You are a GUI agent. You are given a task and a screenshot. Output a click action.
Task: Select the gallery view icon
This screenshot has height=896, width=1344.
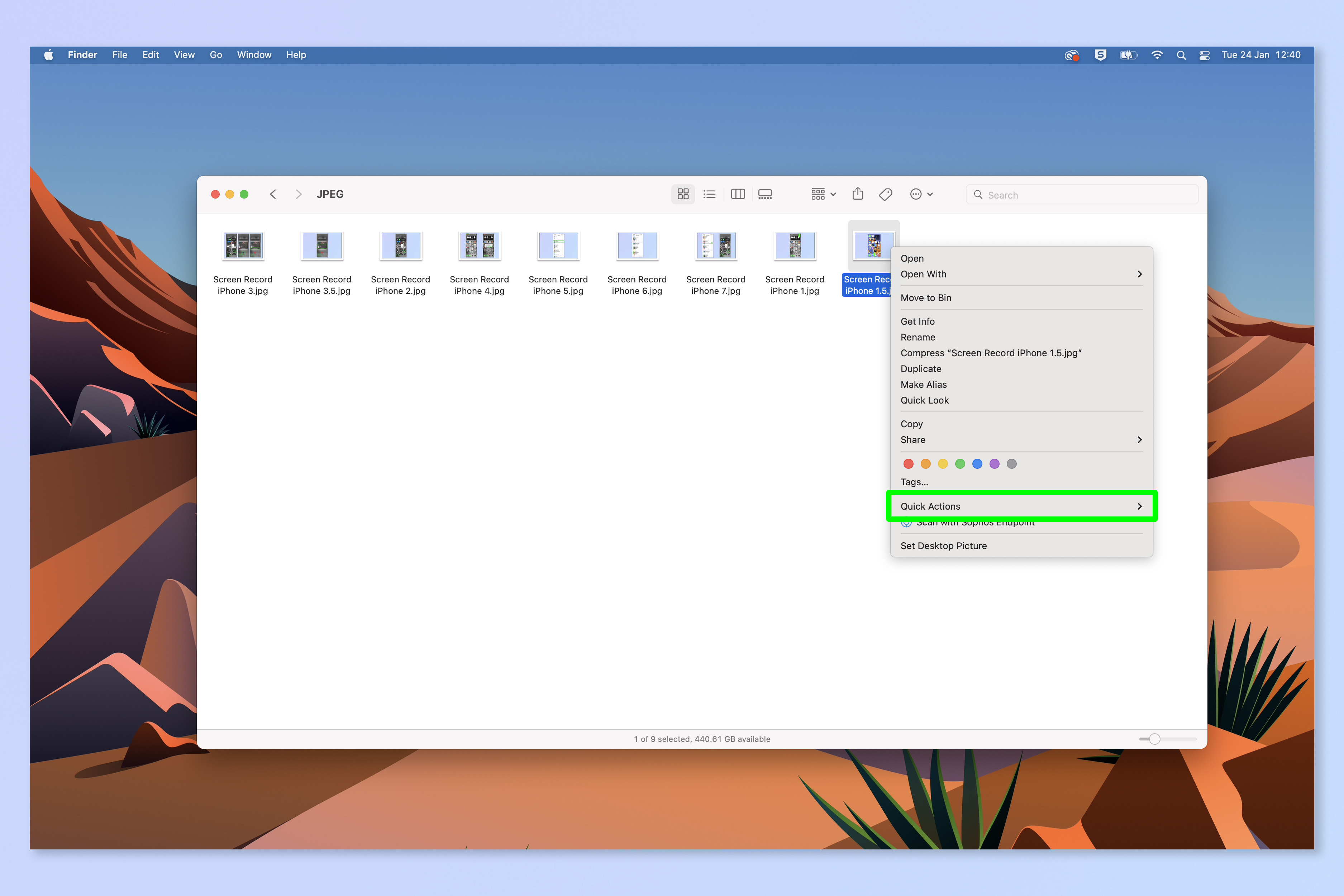coord(764,194)
